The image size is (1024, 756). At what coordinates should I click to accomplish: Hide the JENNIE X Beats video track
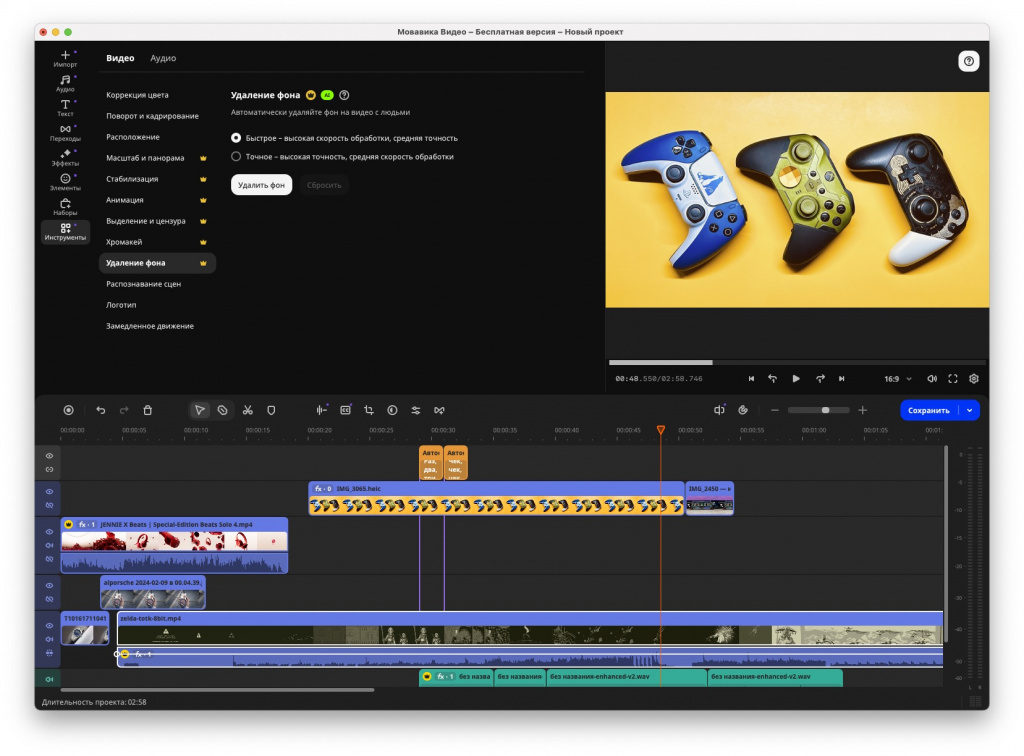pos(48,532)
